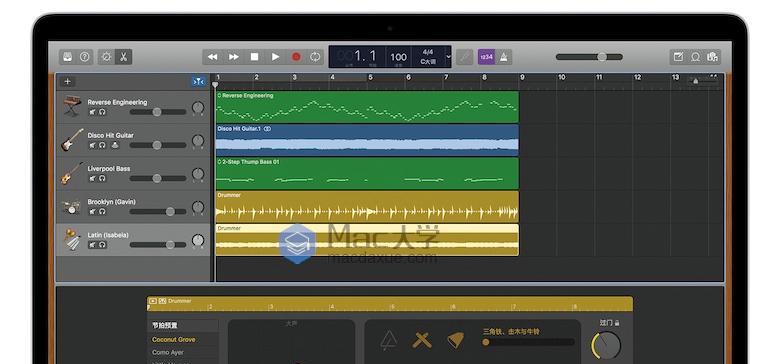Open the scissors Editors button
Viewport: 780px width, 364px height.
[123, 57]
